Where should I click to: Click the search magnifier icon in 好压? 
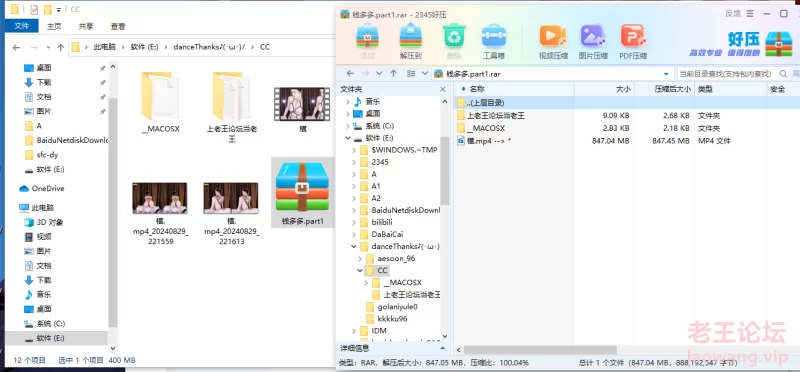(x=784, y=74)
